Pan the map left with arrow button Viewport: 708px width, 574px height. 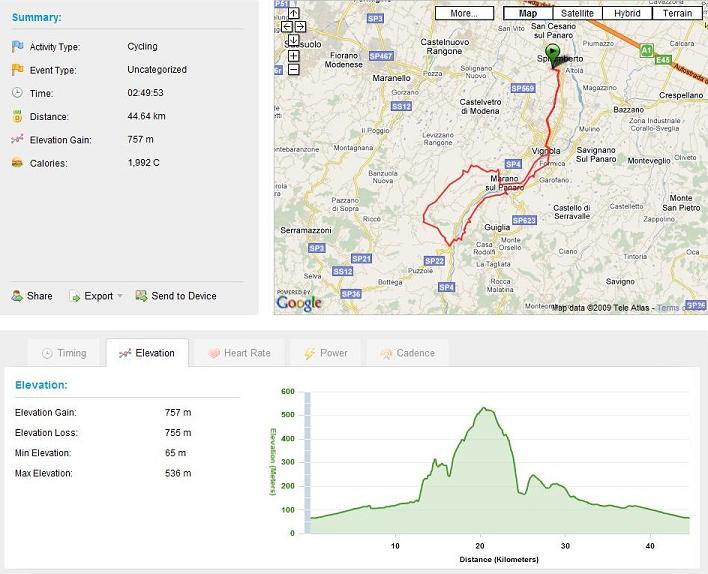click(287, 27)
